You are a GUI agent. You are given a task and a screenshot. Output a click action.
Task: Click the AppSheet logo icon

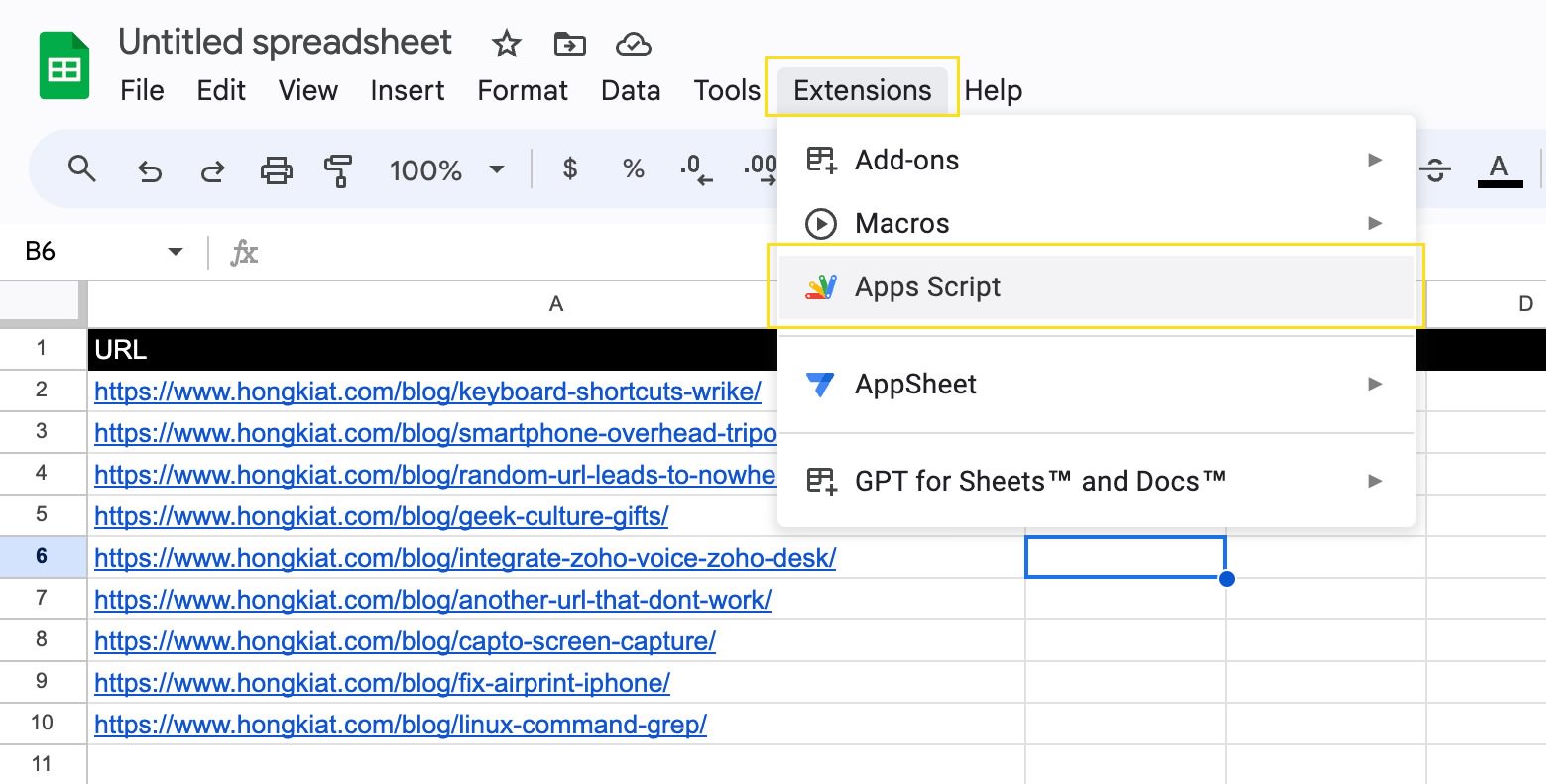click(821, 385)
